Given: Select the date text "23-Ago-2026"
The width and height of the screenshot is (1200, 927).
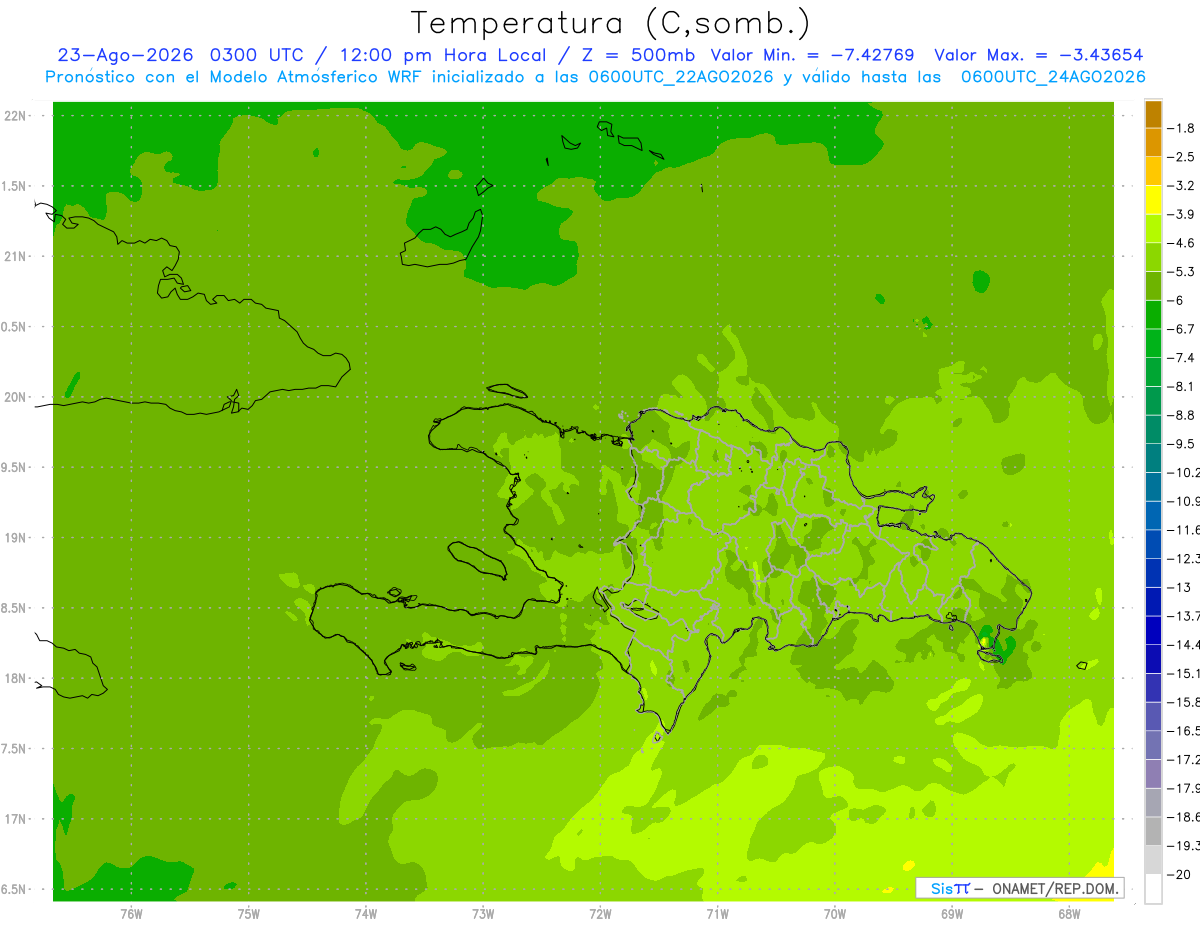Looking at the screenshot, I should point(126,55).
